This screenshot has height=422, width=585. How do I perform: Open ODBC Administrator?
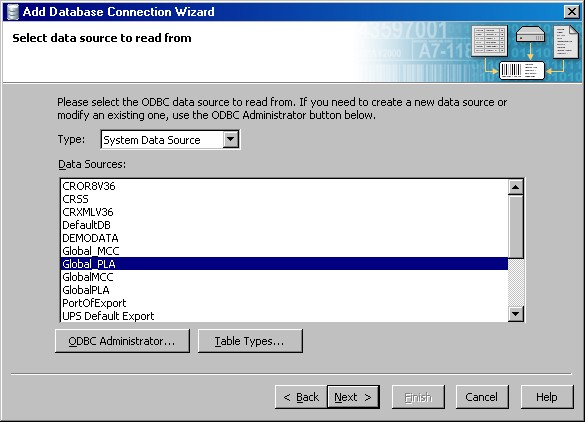(122, 341)
